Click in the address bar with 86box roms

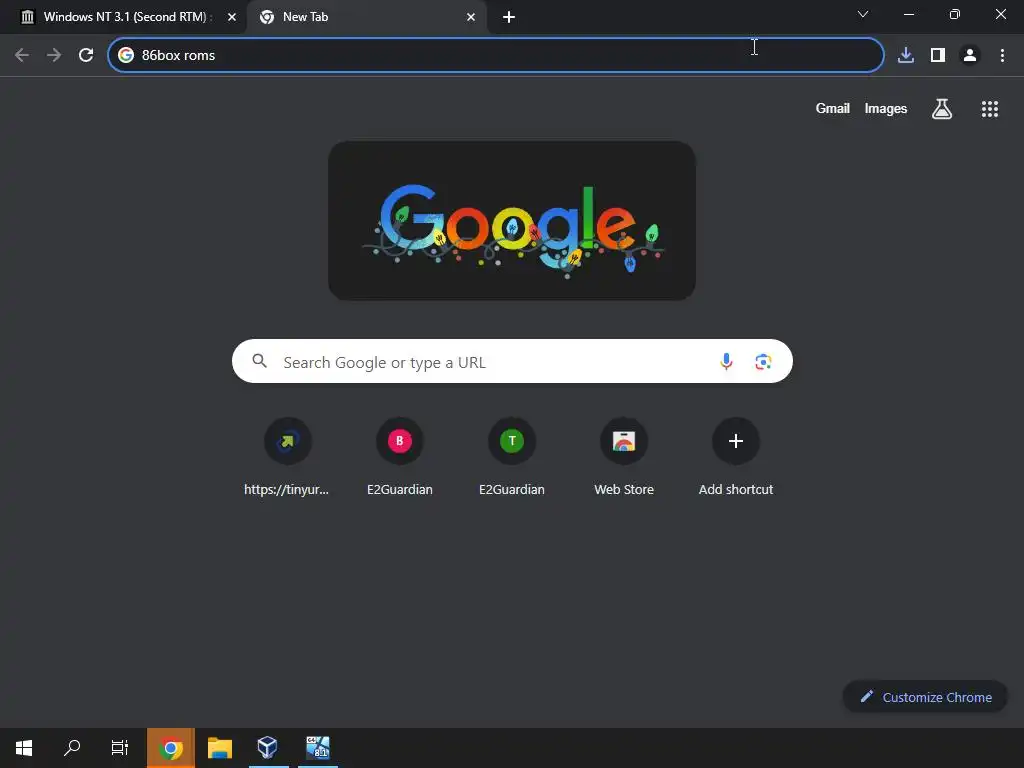pyautogui.click(x=496, y=55)
